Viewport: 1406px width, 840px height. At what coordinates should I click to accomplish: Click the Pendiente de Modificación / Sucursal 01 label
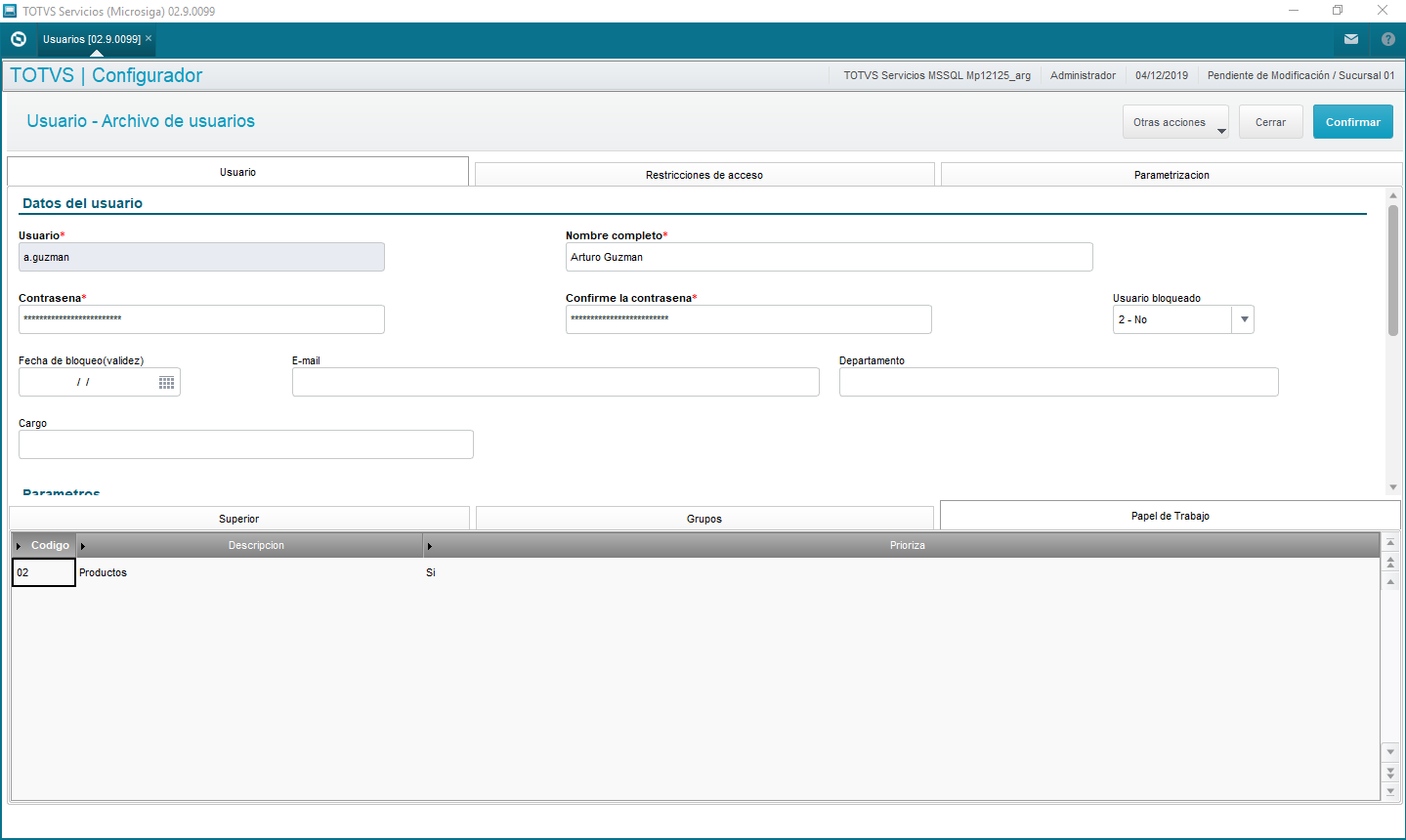(1300, 75)
